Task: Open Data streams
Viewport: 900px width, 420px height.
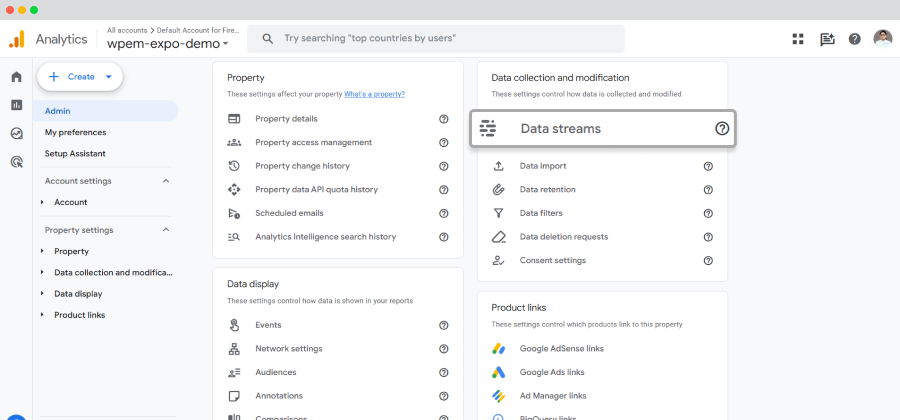Action: point(603,129)
